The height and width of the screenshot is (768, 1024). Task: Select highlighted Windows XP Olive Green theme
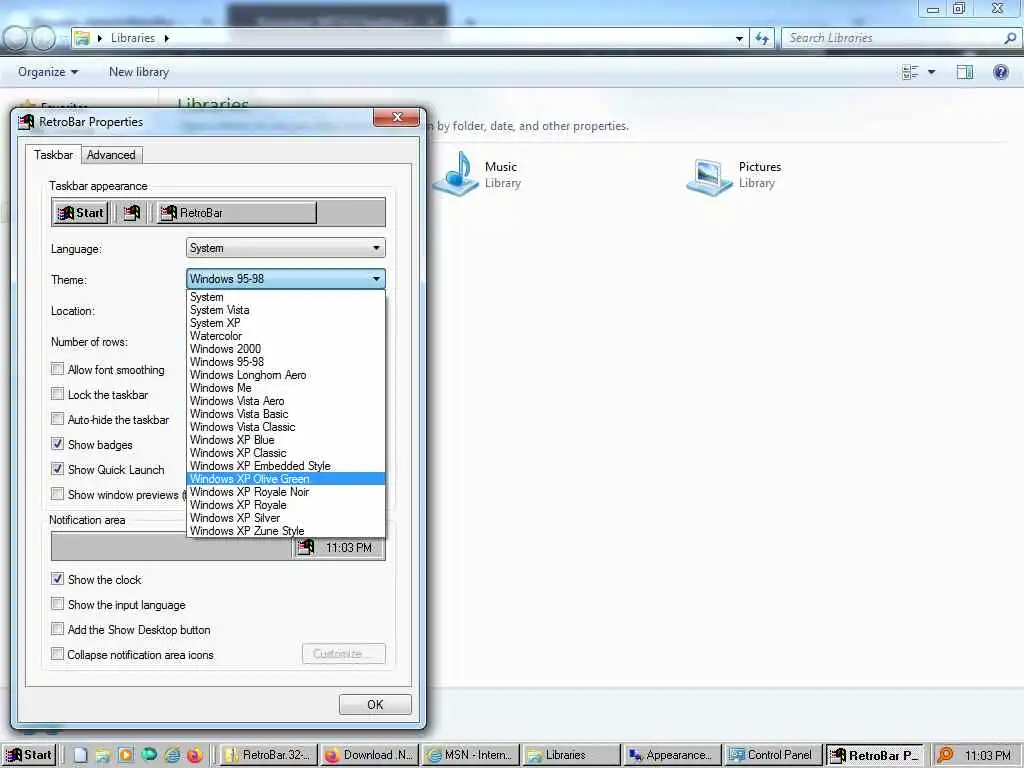[285, 479]
